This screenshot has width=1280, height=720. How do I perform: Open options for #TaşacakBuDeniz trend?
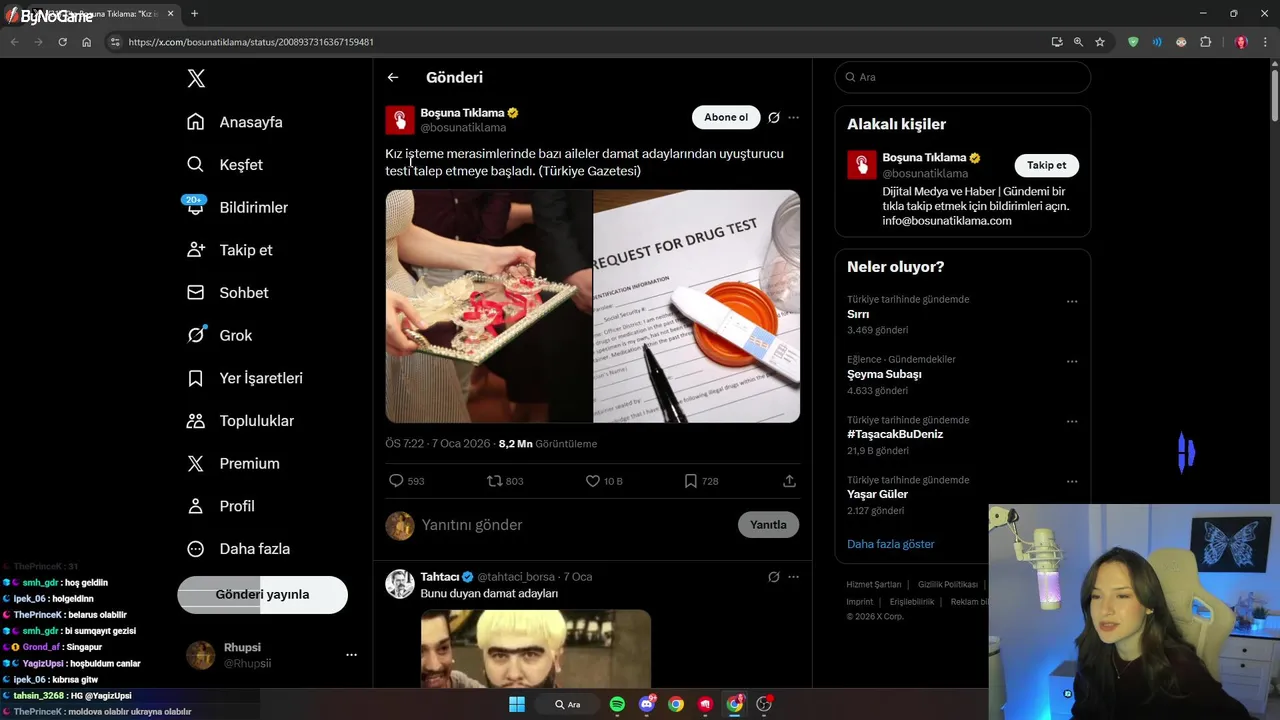point(1072,421)
